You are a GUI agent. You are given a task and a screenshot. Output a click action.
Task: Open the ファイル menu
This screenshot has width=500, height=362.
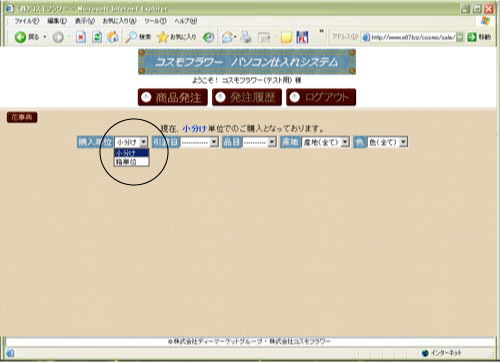(x=26, y=21)
